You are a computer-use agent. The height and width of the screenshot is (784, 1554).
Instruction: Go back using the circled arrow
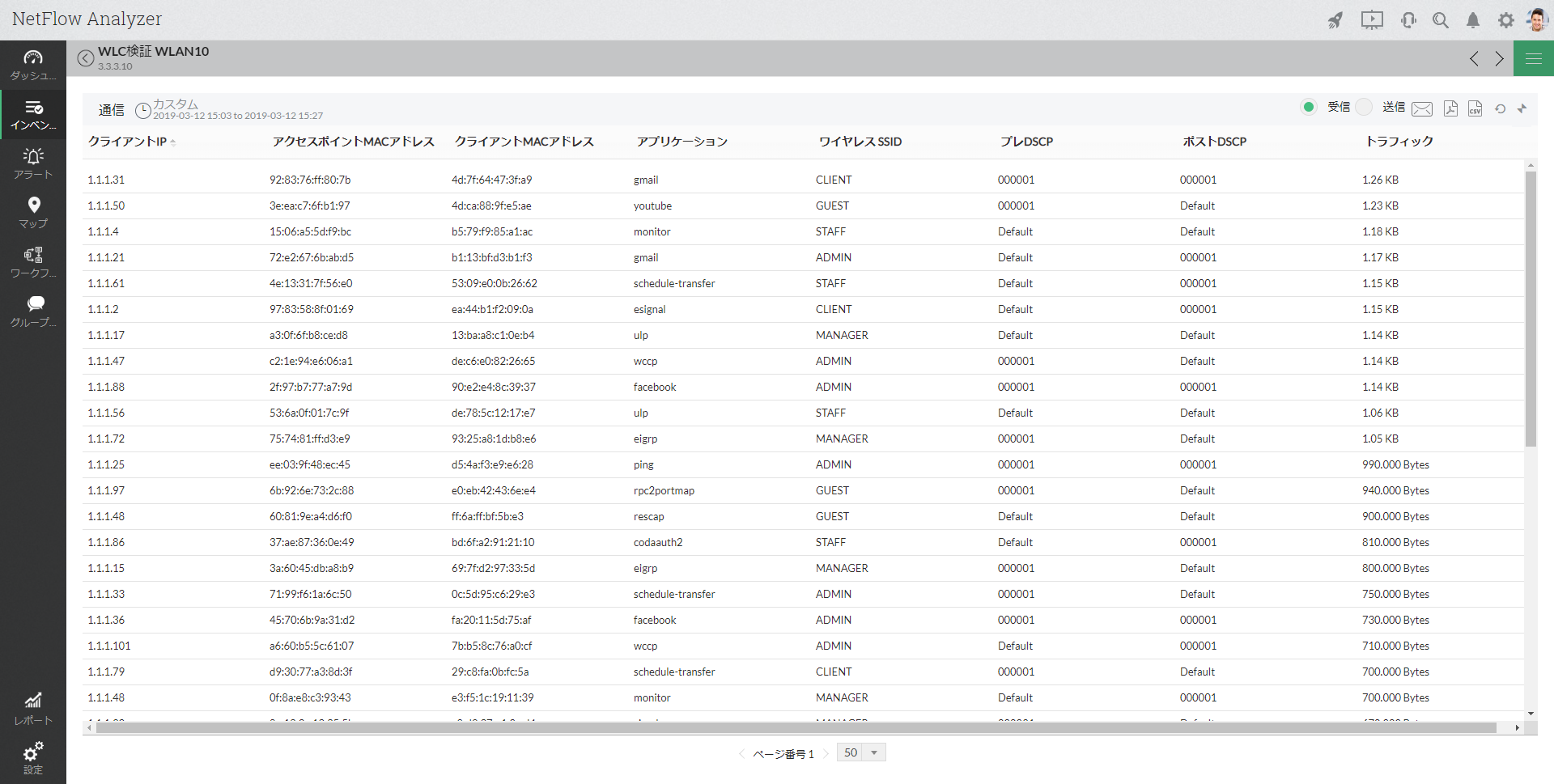(x=86, y=58)
